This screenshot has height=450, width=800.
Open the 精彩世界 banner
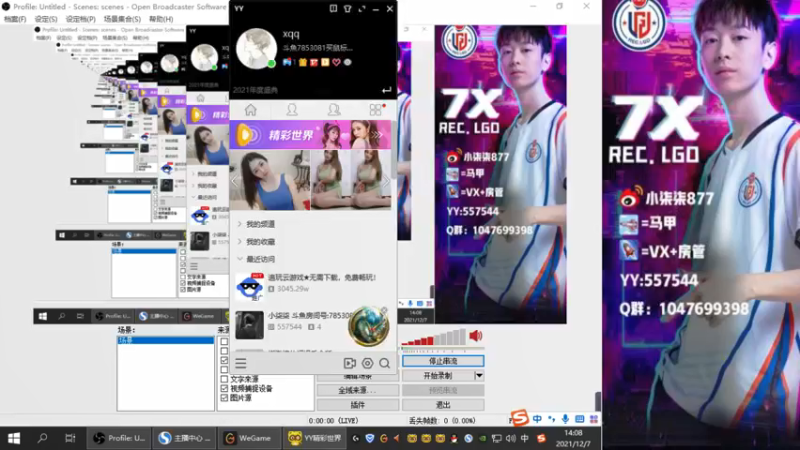tap(310, 135)
